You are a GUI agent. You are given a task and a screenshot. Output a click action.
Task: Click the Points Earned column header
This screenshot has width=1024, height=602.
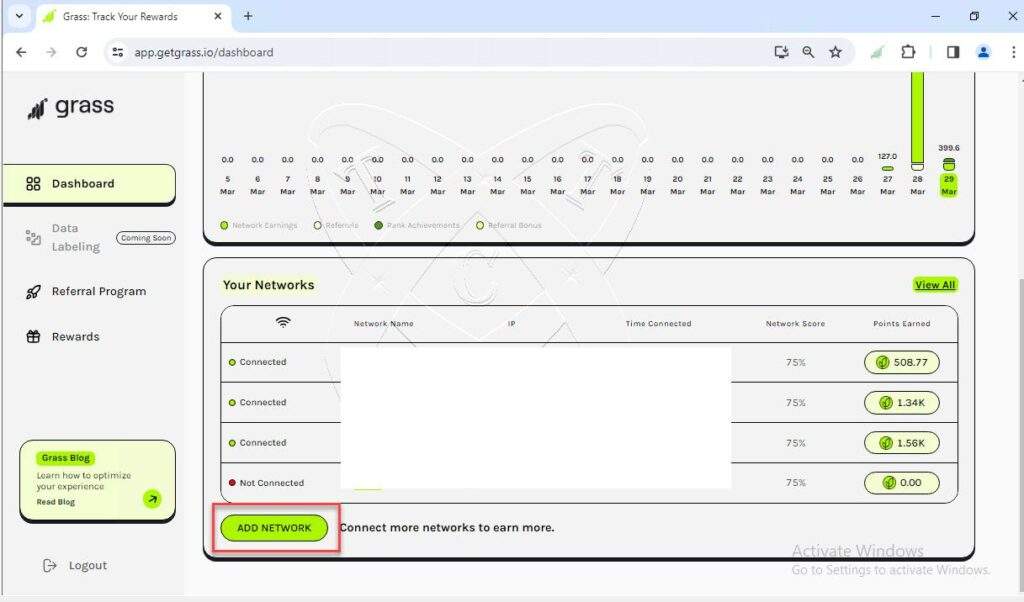(x=901, y=324)
